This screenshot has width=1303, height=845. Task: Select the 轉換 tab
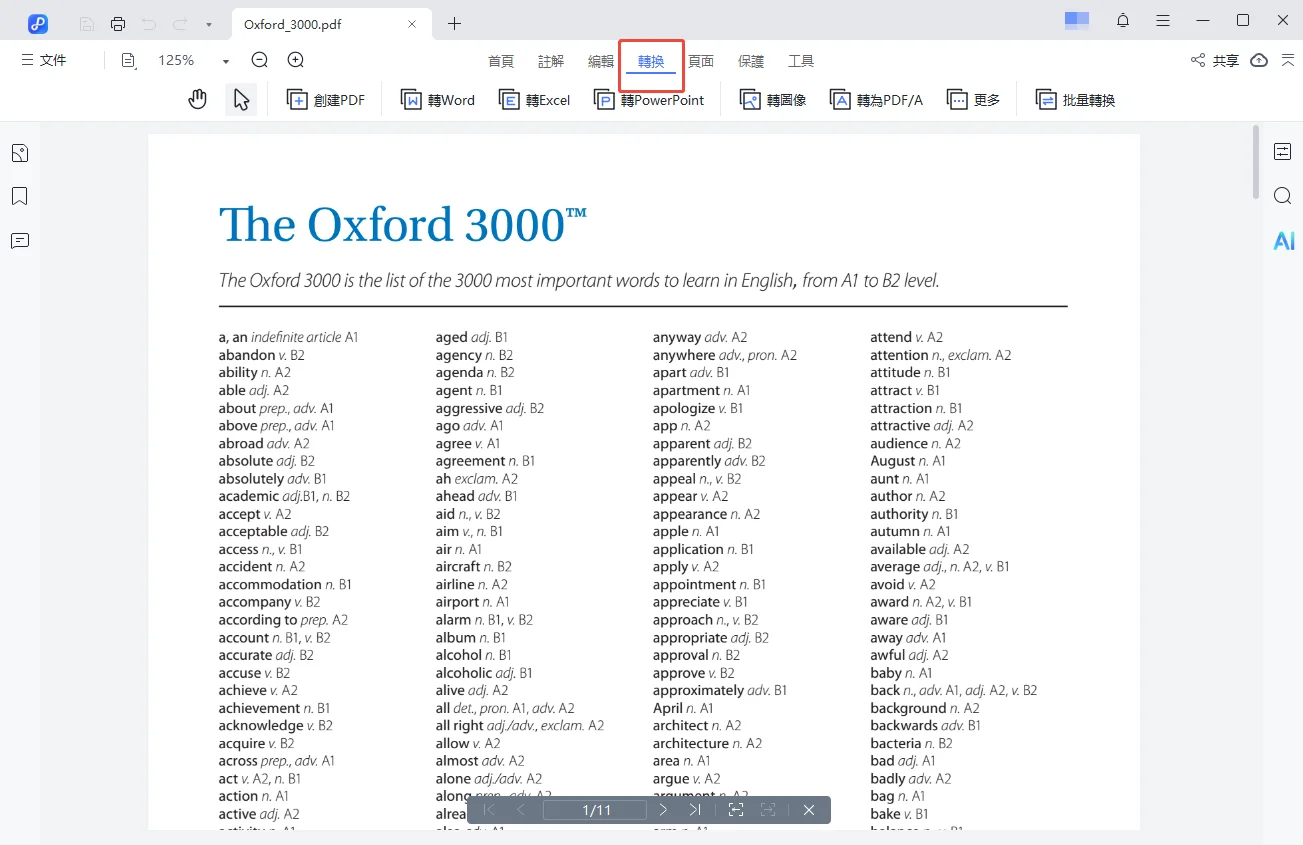[651, 61]
